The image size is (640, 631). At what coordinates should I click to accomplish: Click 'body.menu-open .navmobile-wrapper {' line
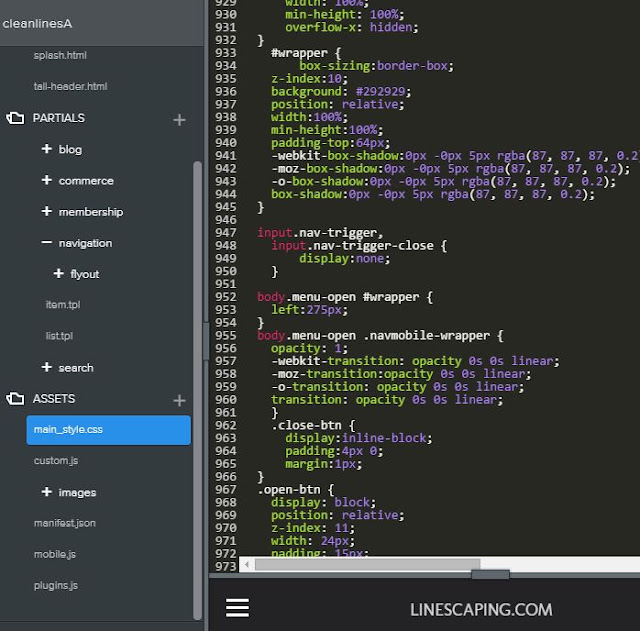click(380, 335)
